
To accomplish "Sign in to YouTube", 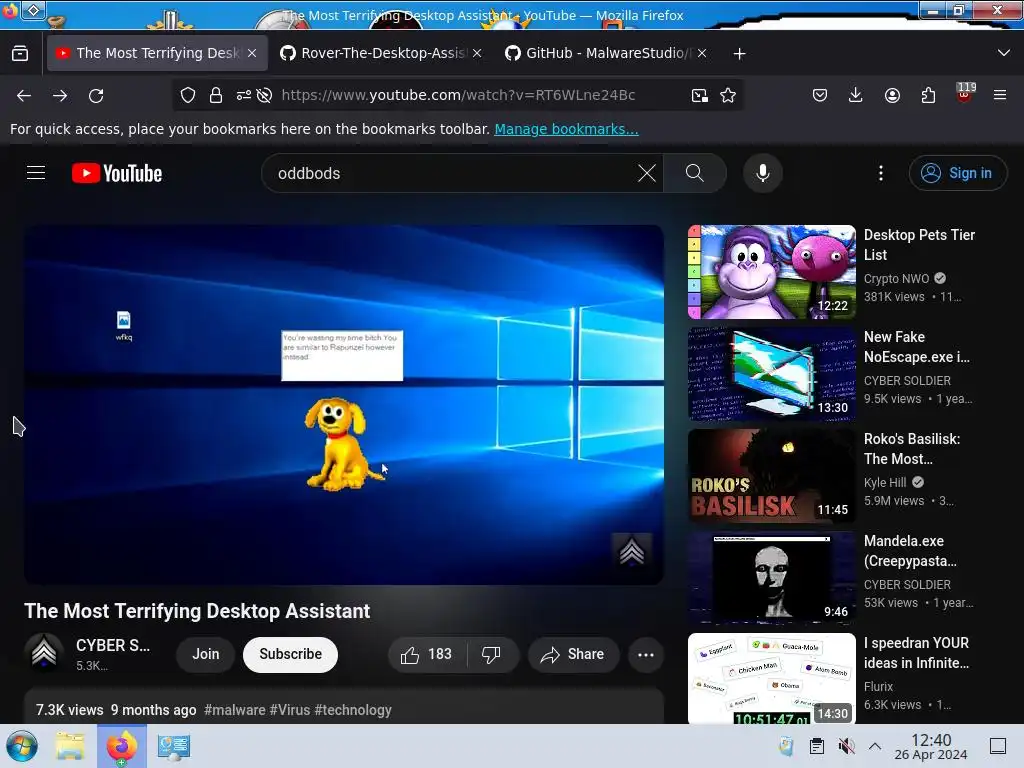I will tap(958, 173).
